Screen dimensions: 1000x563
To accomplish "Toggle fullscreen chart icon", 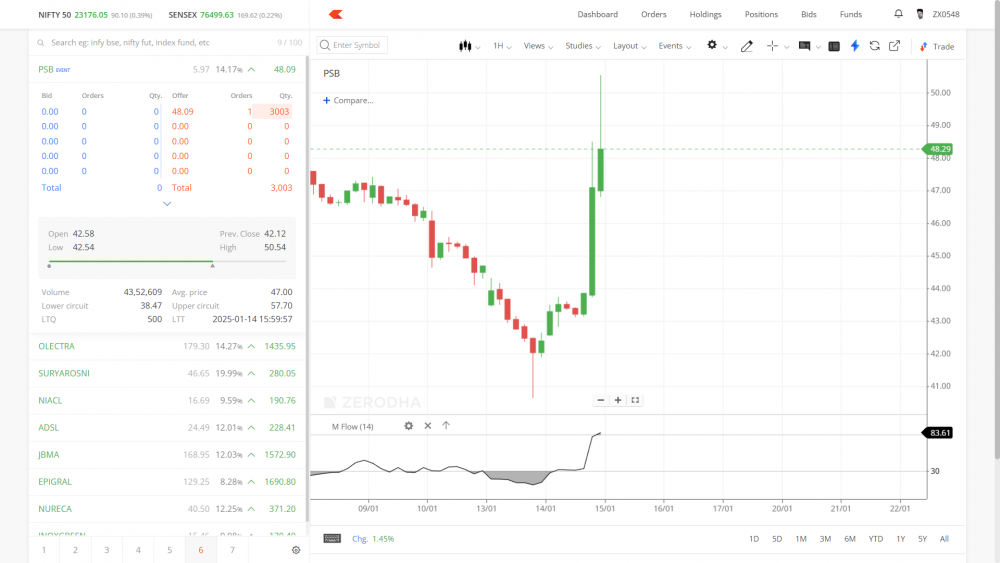I will (635, 400).
